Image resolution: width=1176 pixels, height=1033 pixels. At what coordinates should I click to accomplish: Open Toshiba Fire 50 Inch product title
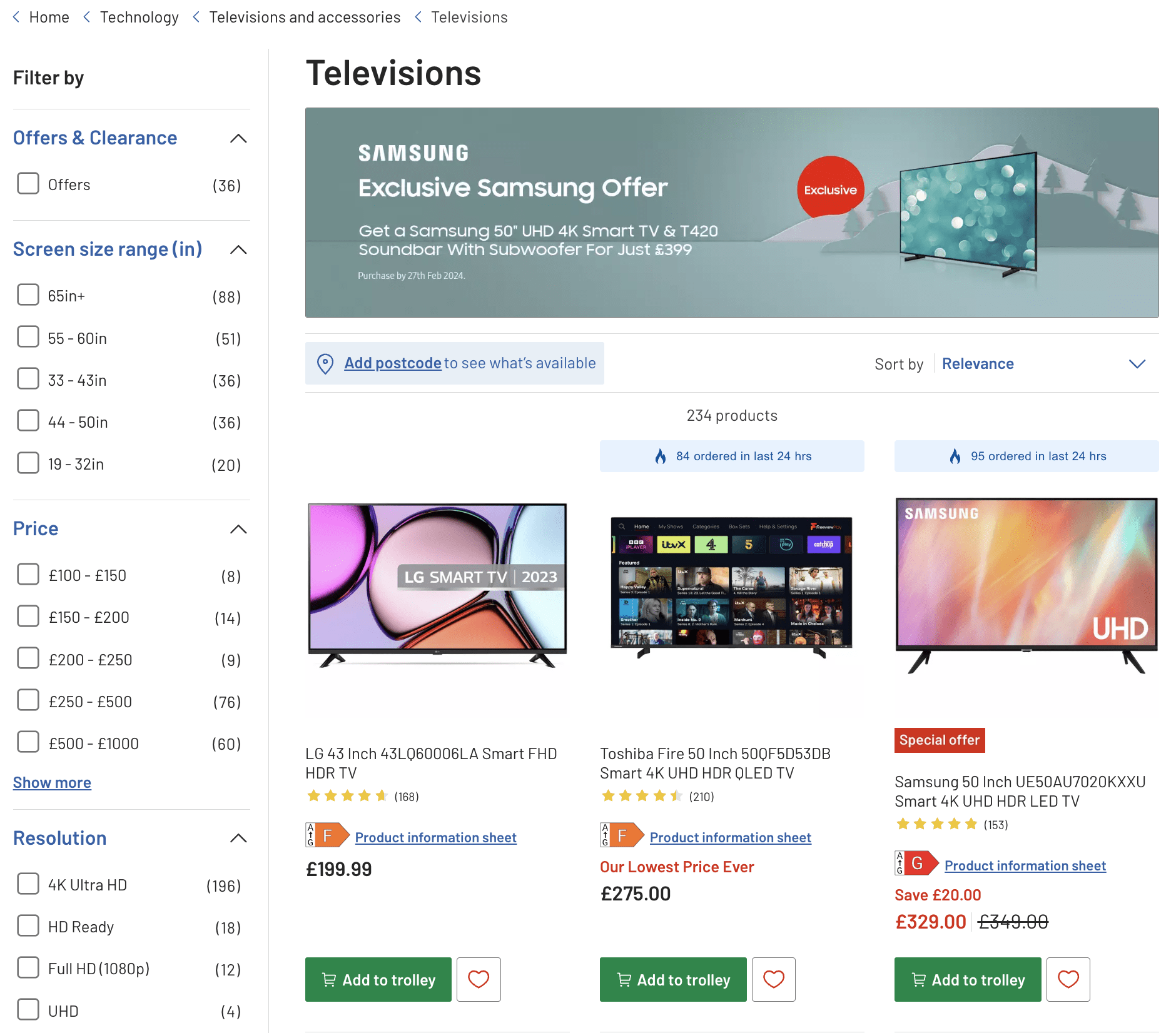coord(715,763)
